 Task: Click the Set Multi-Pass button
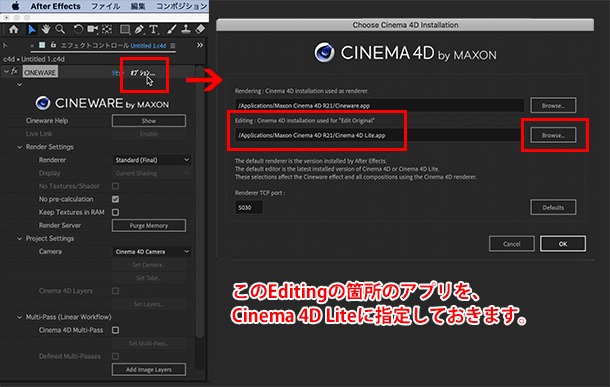(x=149, y=343)
